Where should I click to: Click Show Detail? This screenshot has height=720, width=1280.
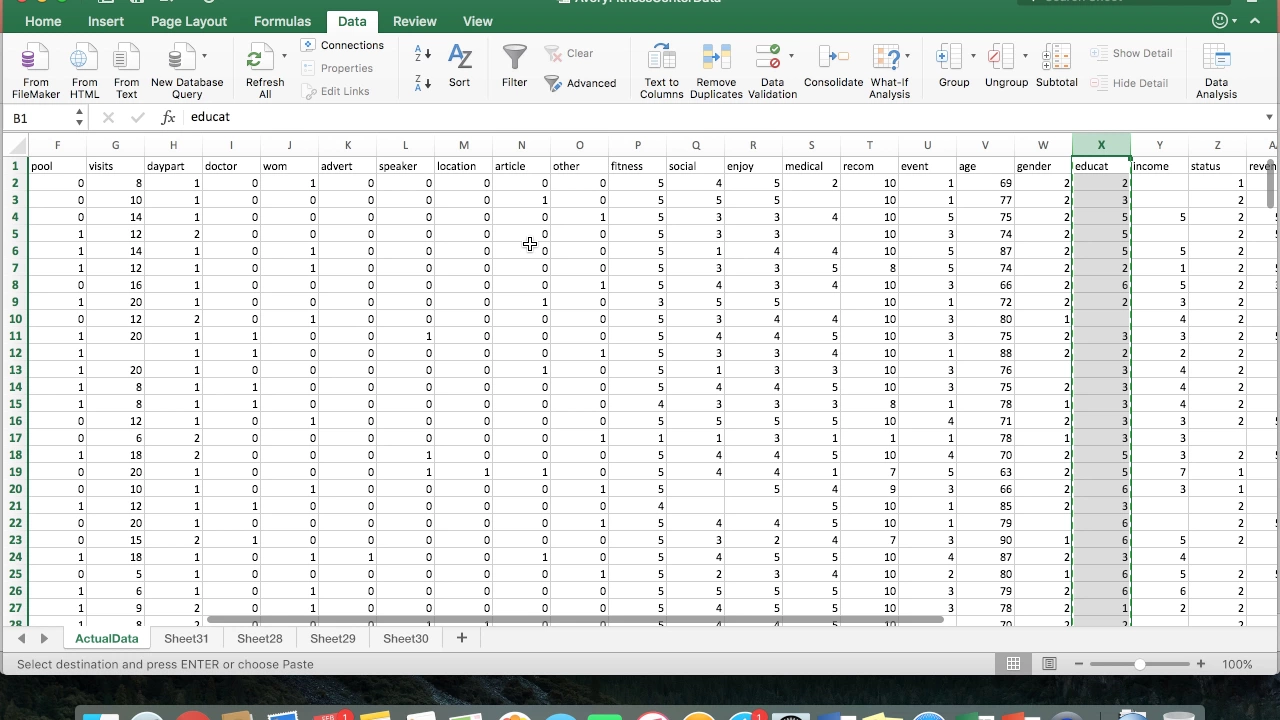click(x=1131, y=53)
